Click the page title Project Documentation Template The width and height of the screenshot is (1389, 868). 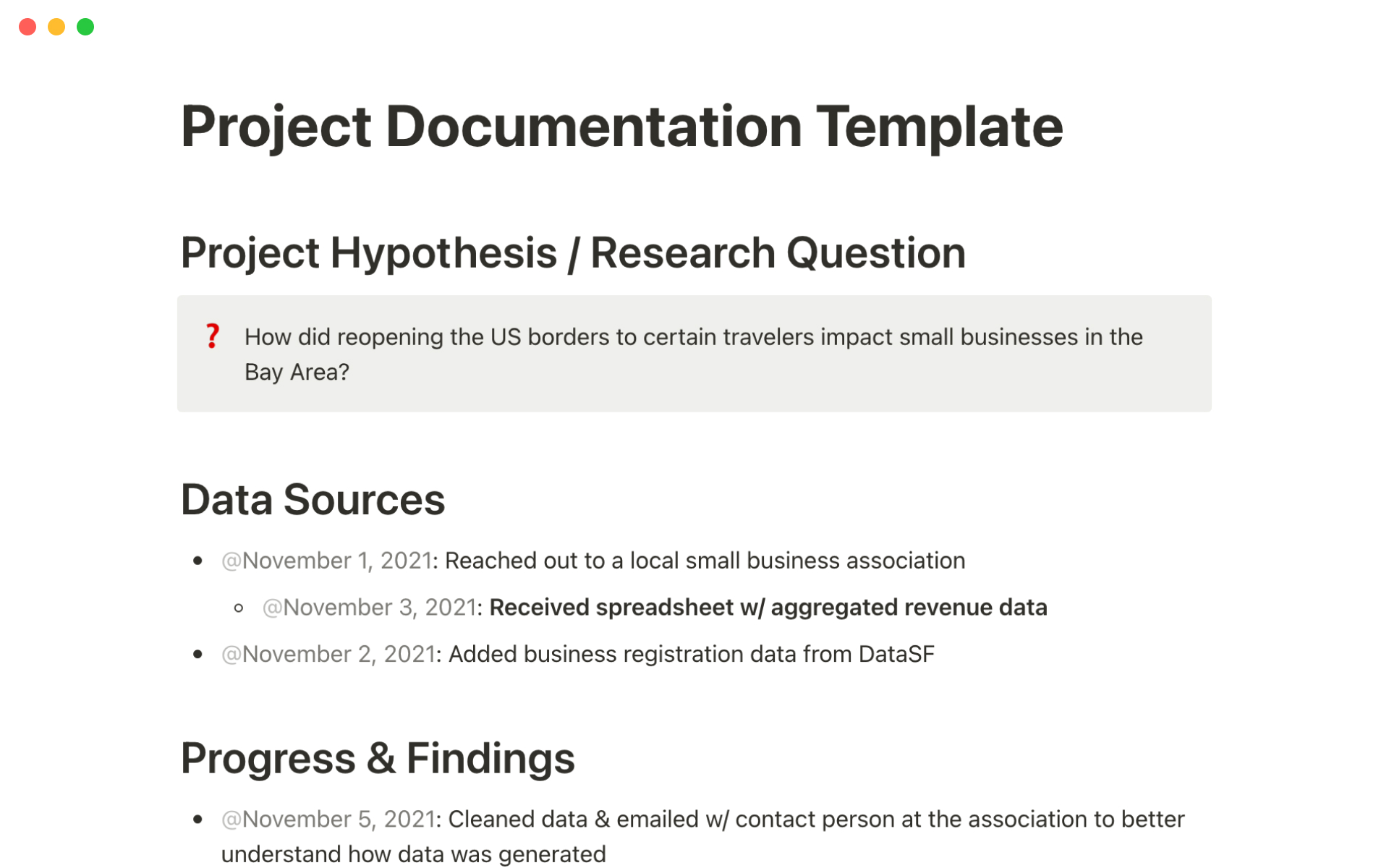[x=621, y=127]
